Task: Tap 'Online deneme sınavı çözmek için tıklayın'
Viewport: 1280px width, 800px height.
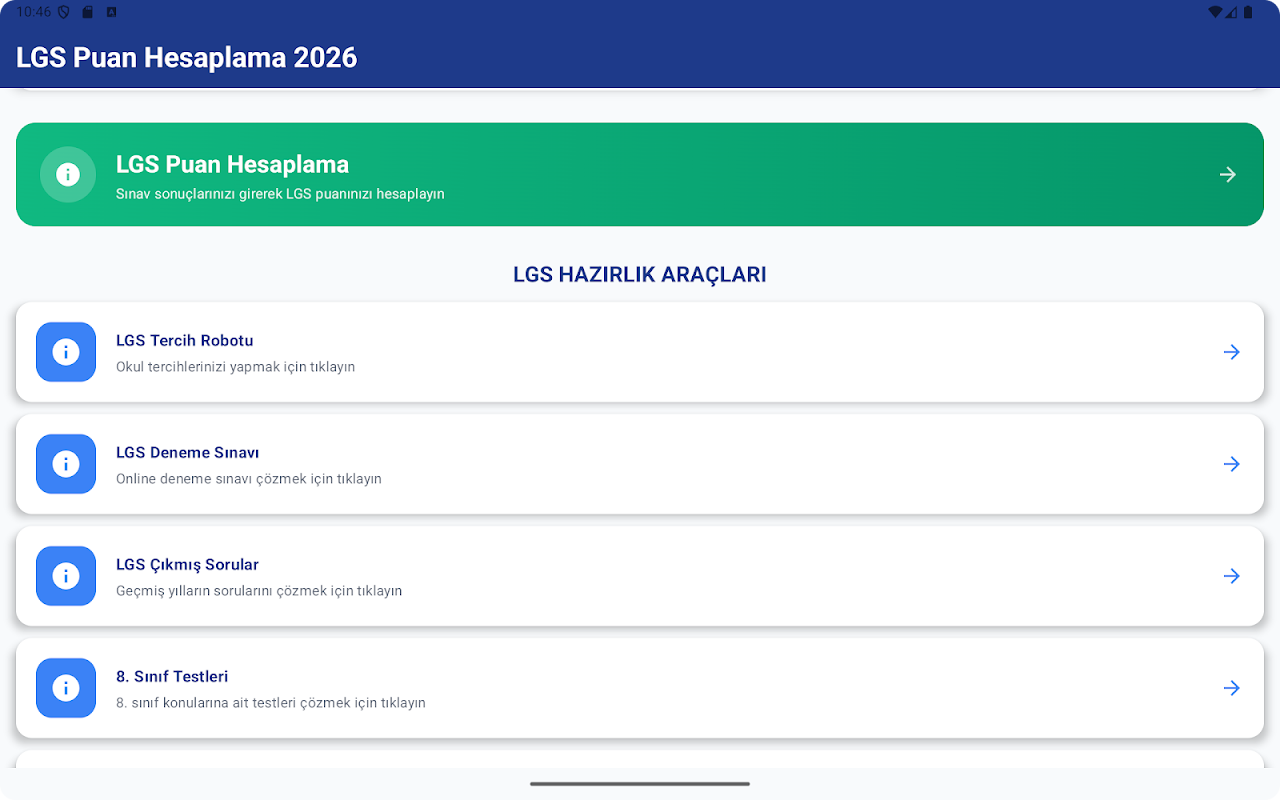Action: (x=249, y=479)
